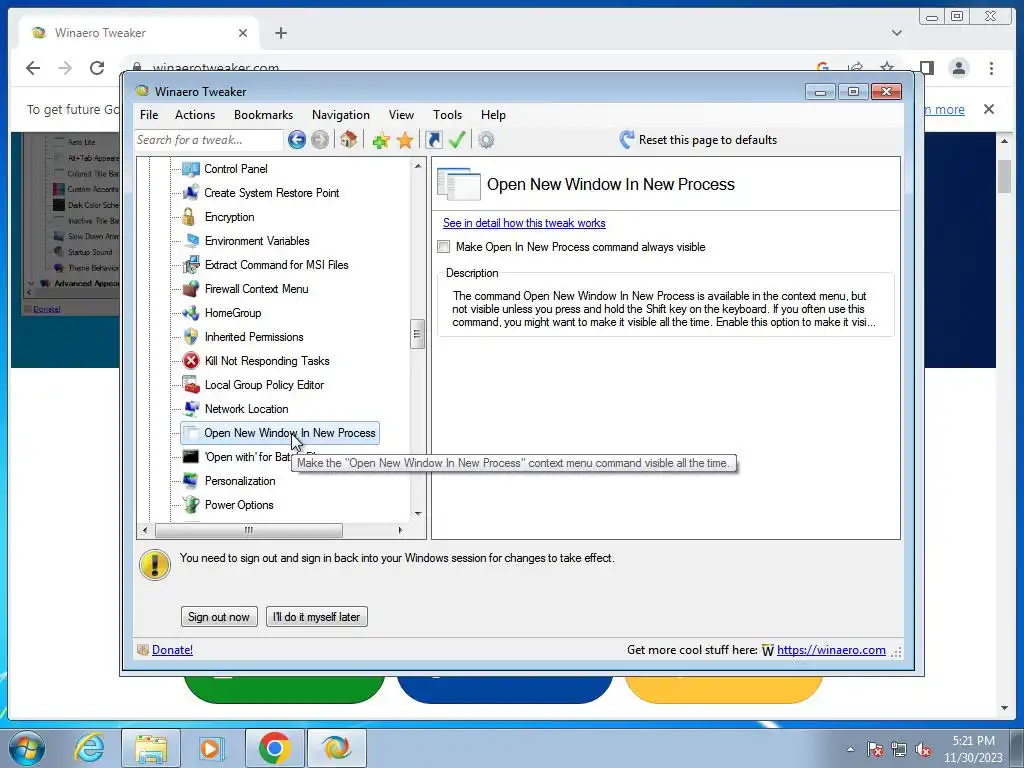Image resolution: width=1024 pixels, height=768 pixels.
Task: Click the tree's vertical scrollbar thumb
Action: click(x=417, y=334)
